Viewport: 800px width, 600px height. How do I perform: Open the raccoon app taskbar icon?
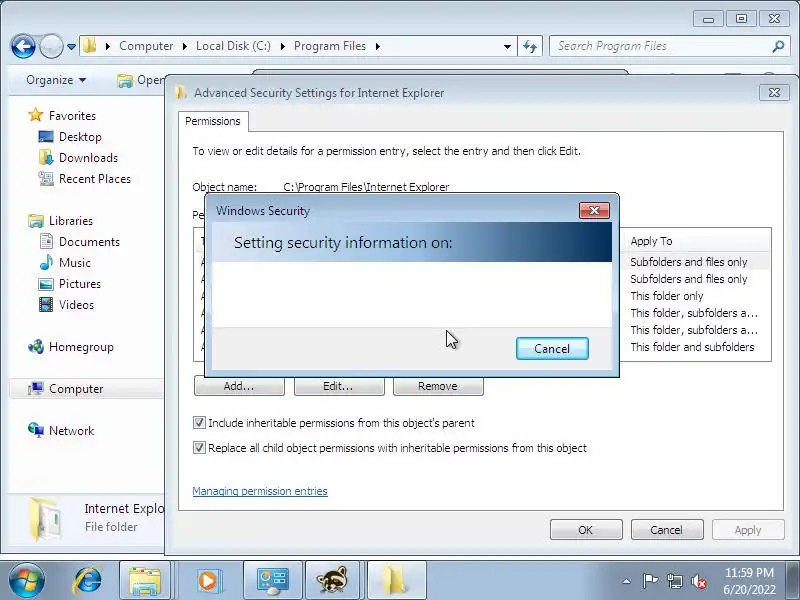[x=332, y=580]
